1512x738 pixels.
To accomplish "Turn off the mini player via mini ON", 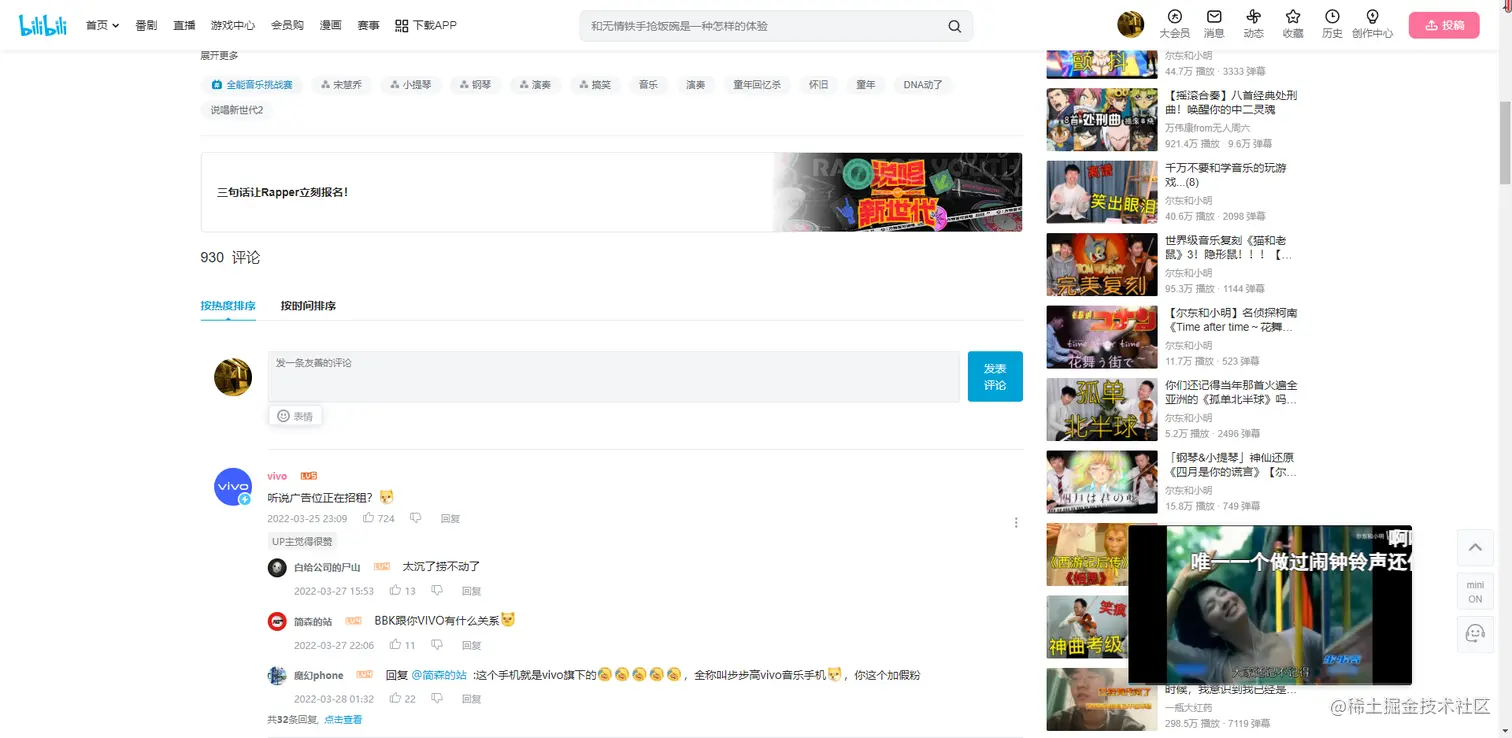I will (1474, 591).
